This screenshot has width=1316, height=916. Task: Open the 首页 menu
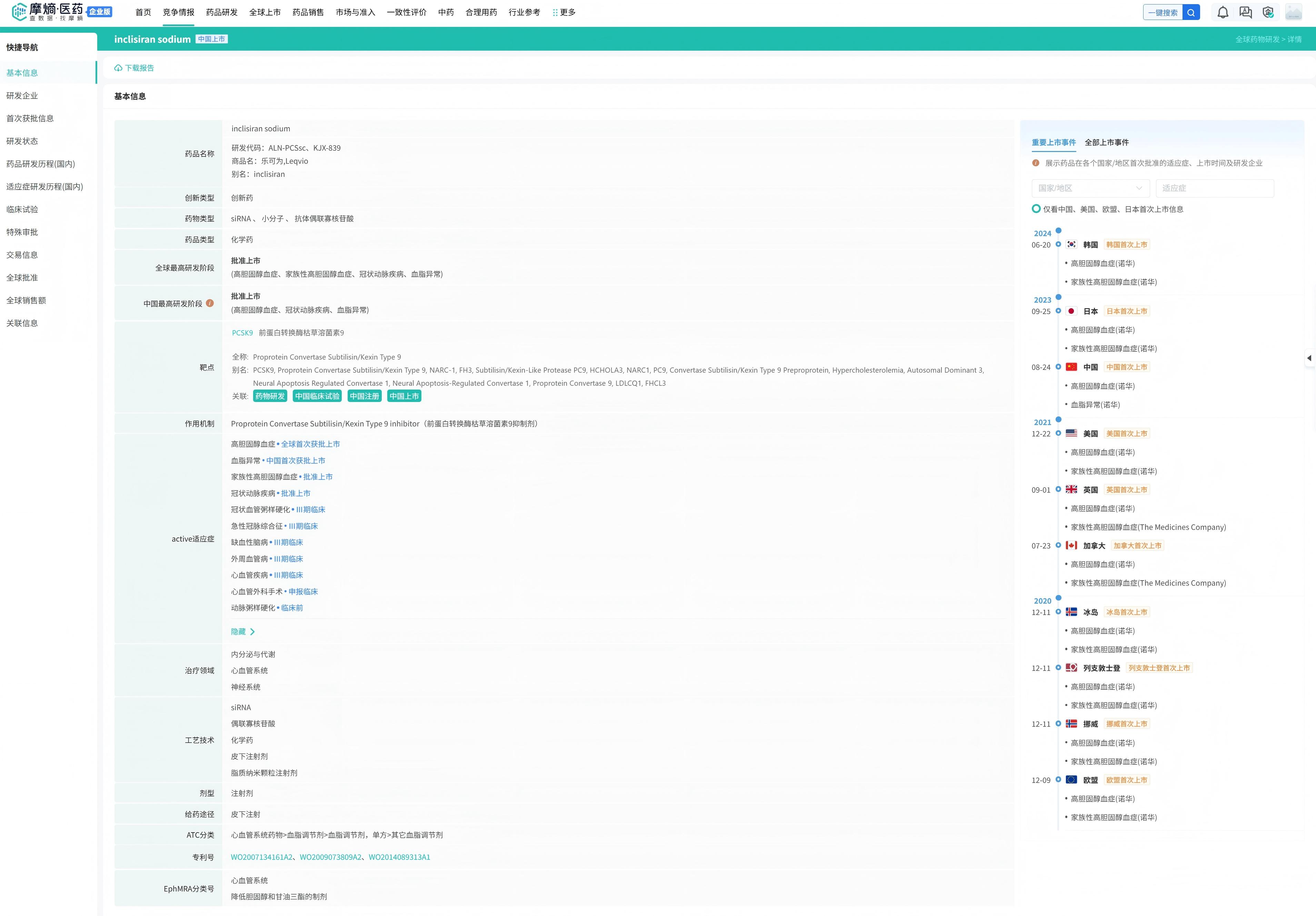coord(143,13)
